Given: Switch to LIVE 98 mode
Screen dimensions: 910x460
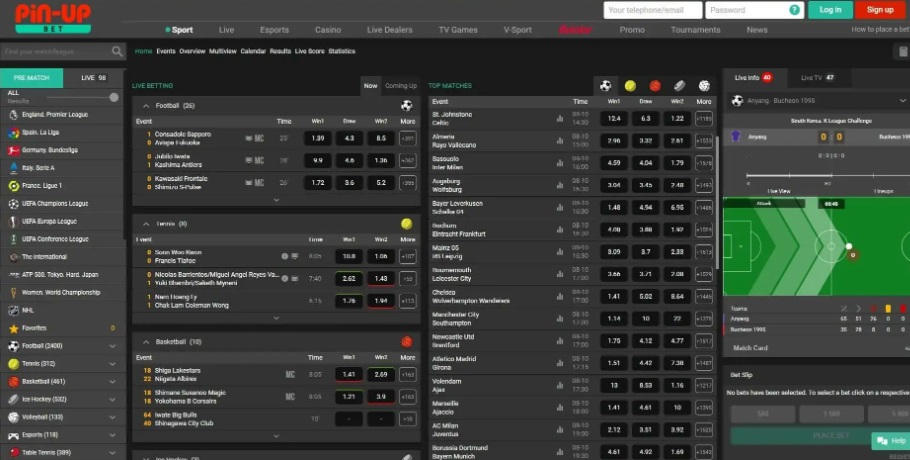Looking at the screenshot, I should click(93, 78).
